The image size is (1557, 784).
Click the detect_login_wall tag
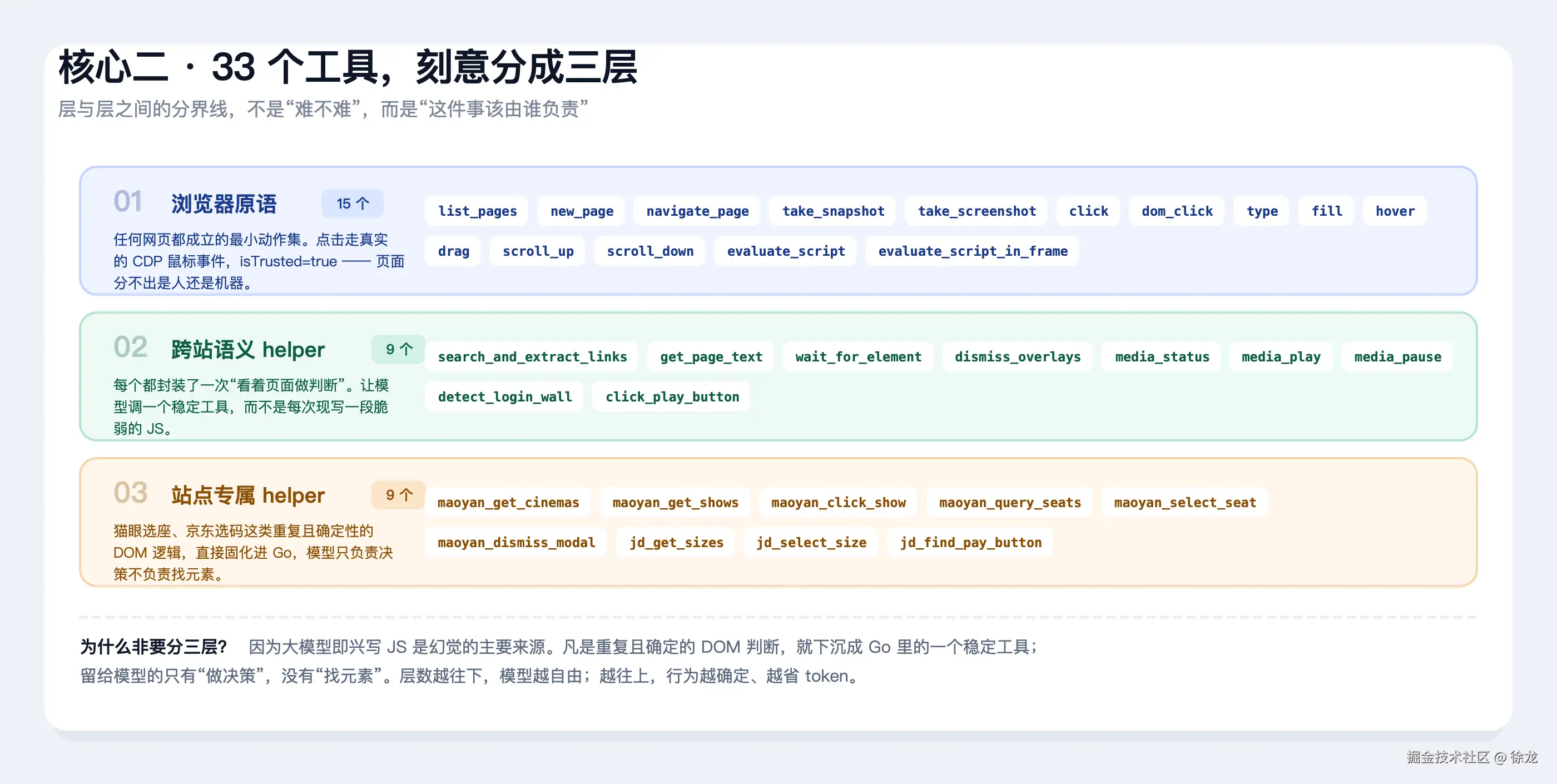coord(504,396)
